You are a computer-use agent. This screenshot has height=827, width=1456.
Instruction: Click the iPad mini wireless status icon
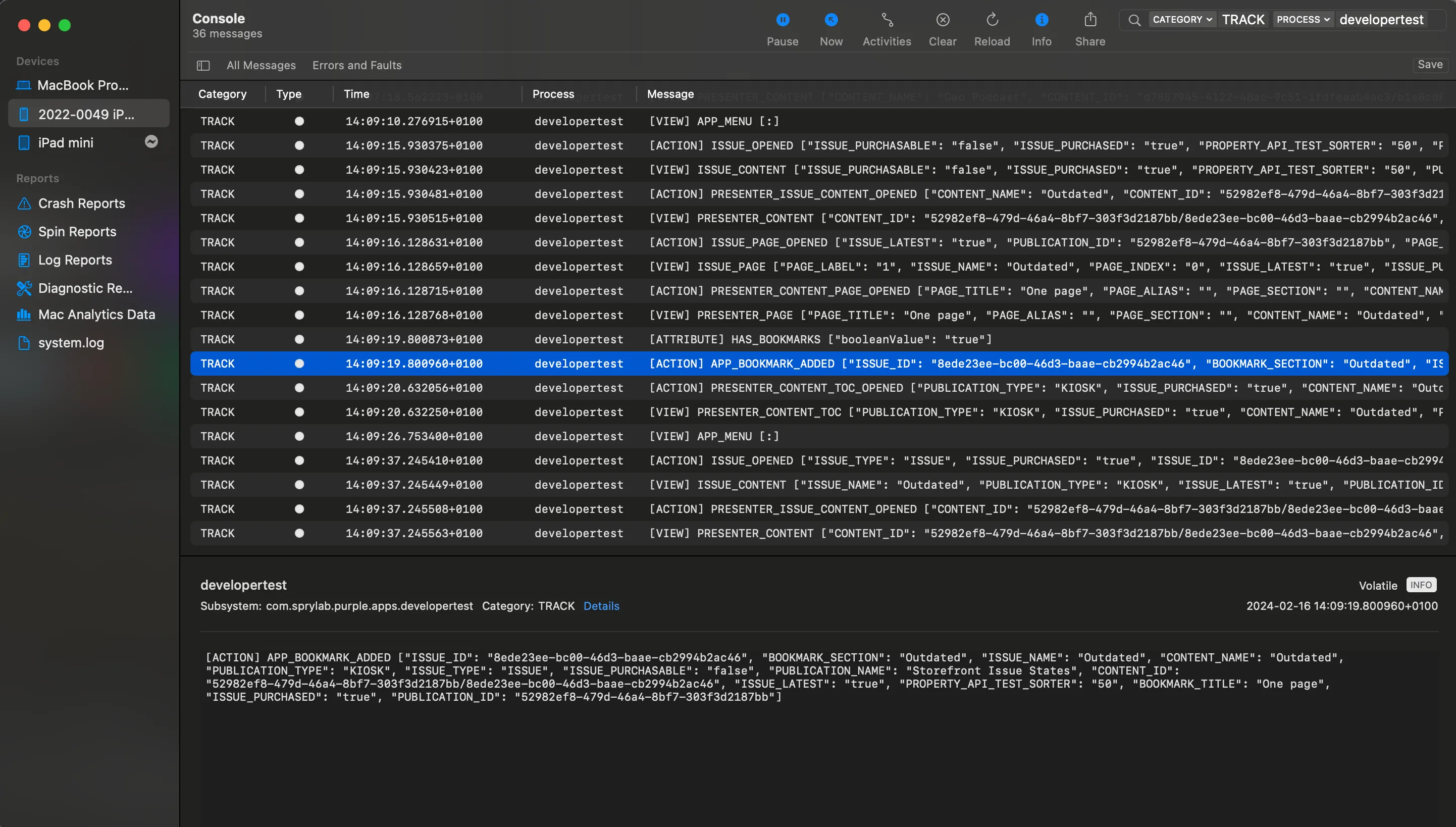[x=151, y=141]
